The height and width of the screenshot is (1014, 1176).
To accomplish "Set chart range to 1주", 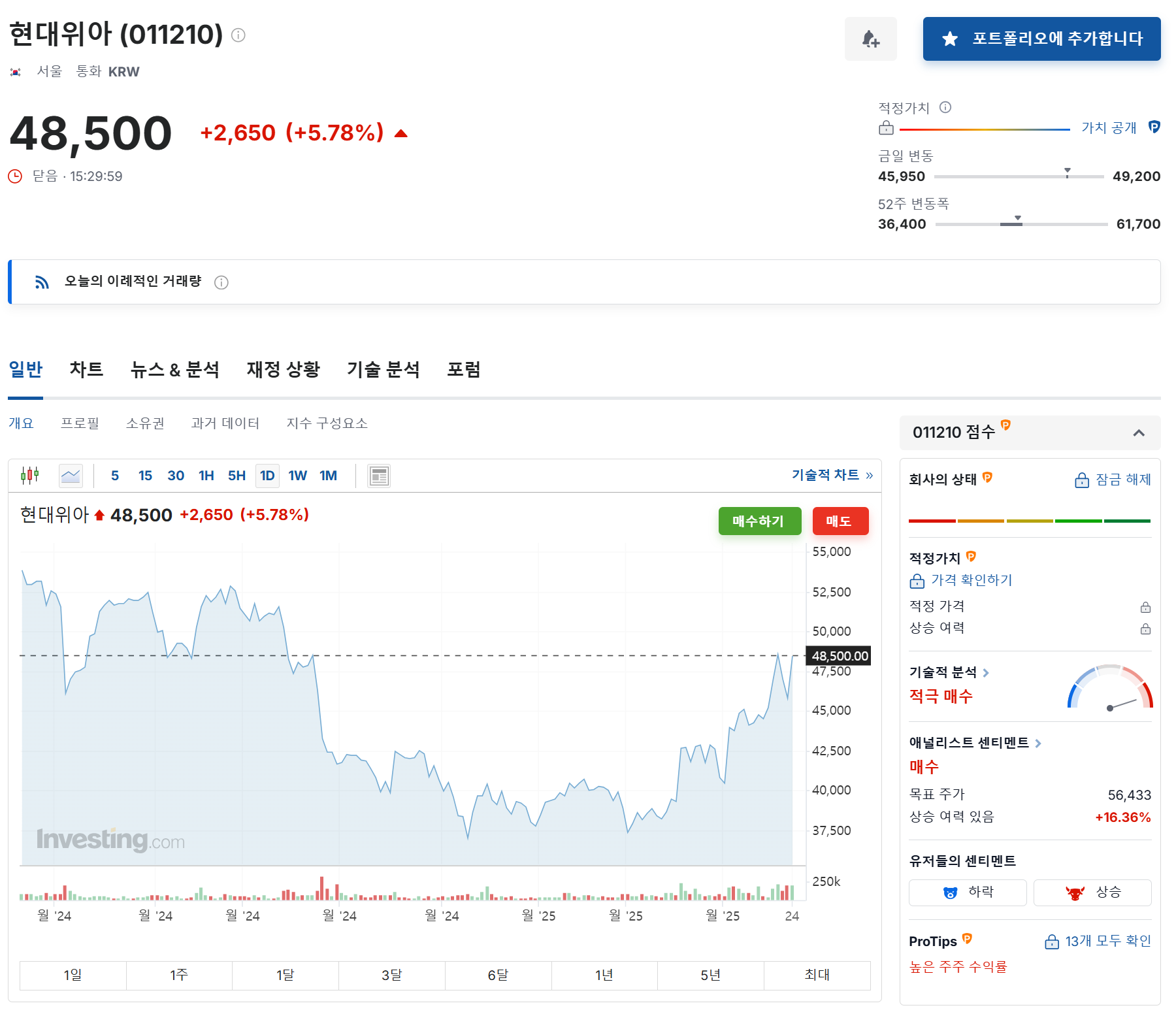I will [x=179, y=975].
